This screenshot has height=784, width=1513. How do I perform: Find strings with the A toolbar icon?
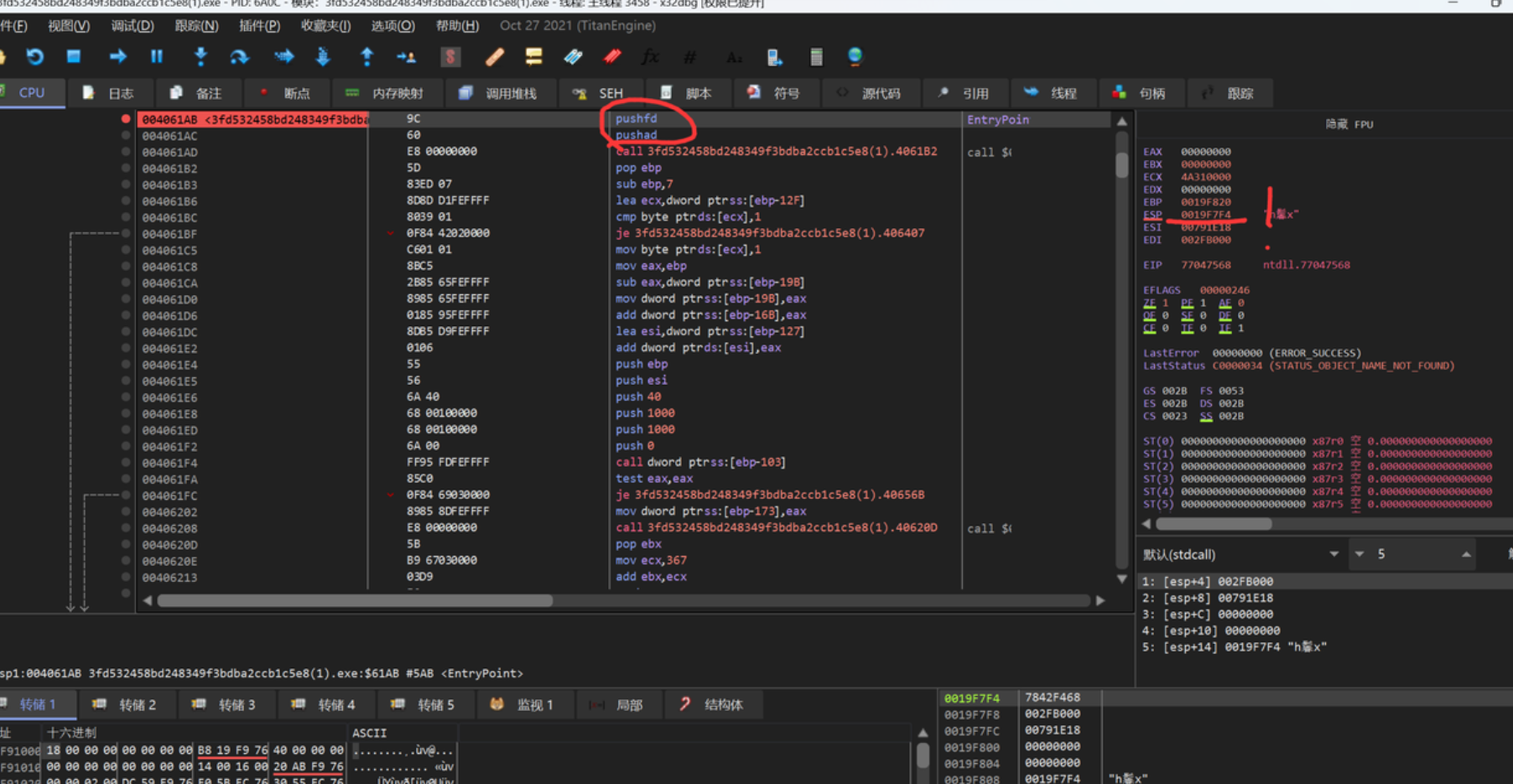point(734,57)
